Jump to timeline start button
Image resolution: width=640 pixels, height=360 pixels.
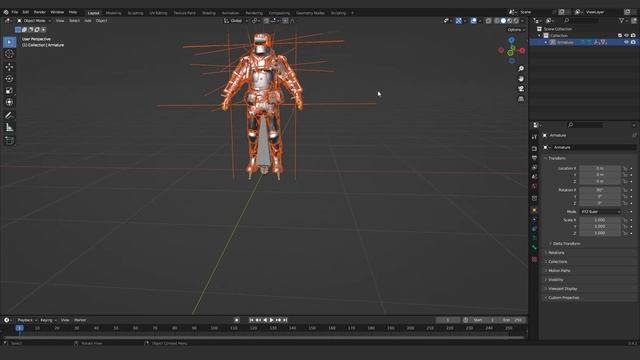pyautogui.click(x=251, y=320)
